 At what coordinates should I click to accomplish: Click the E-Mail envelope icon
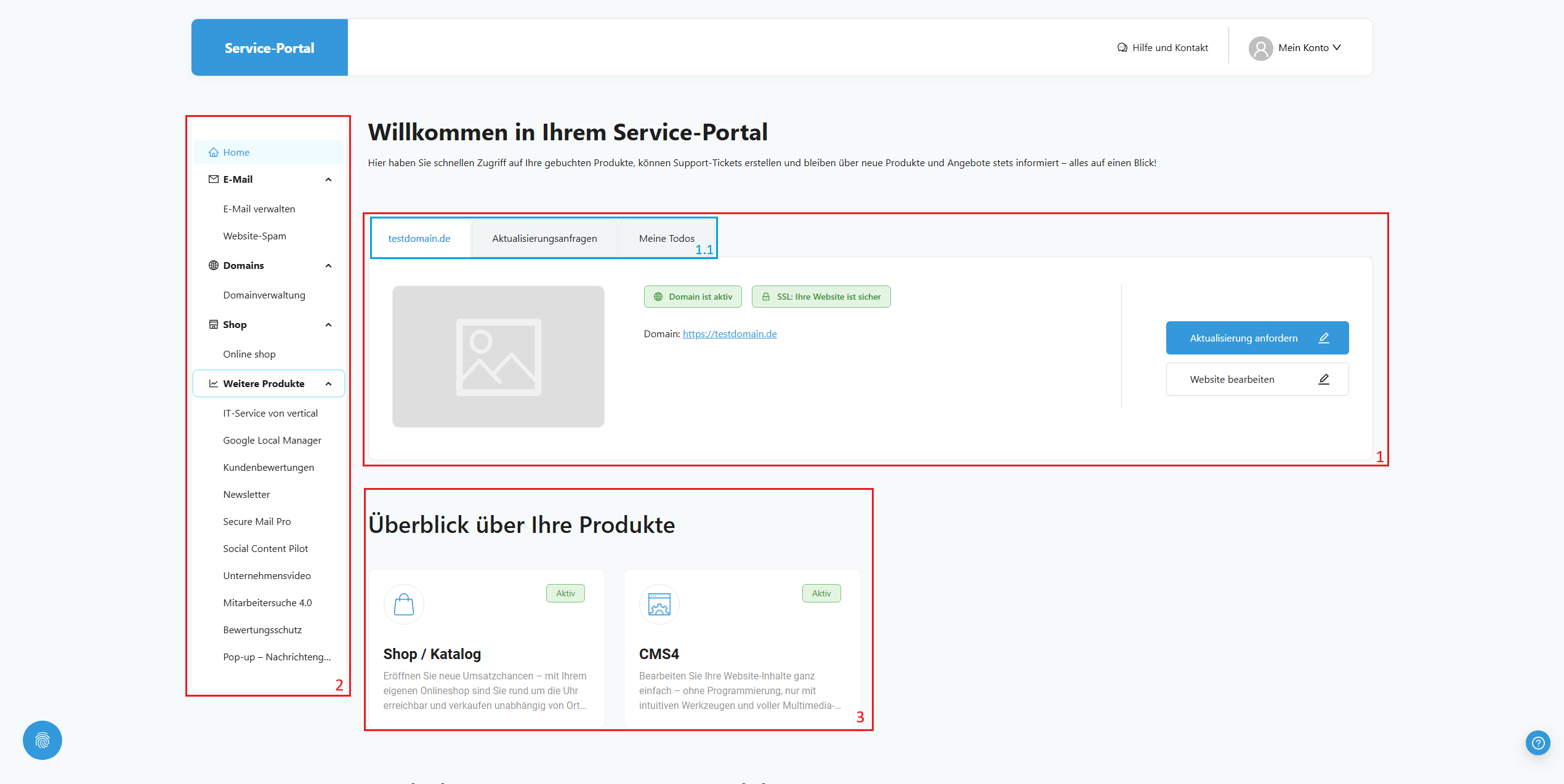212,179
